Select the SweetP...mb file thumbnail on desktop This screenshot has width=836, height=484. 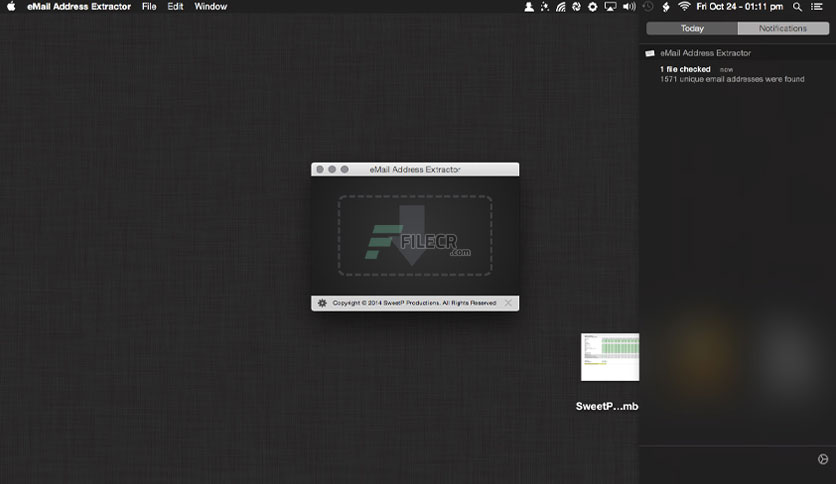click(x=610, y=357)
